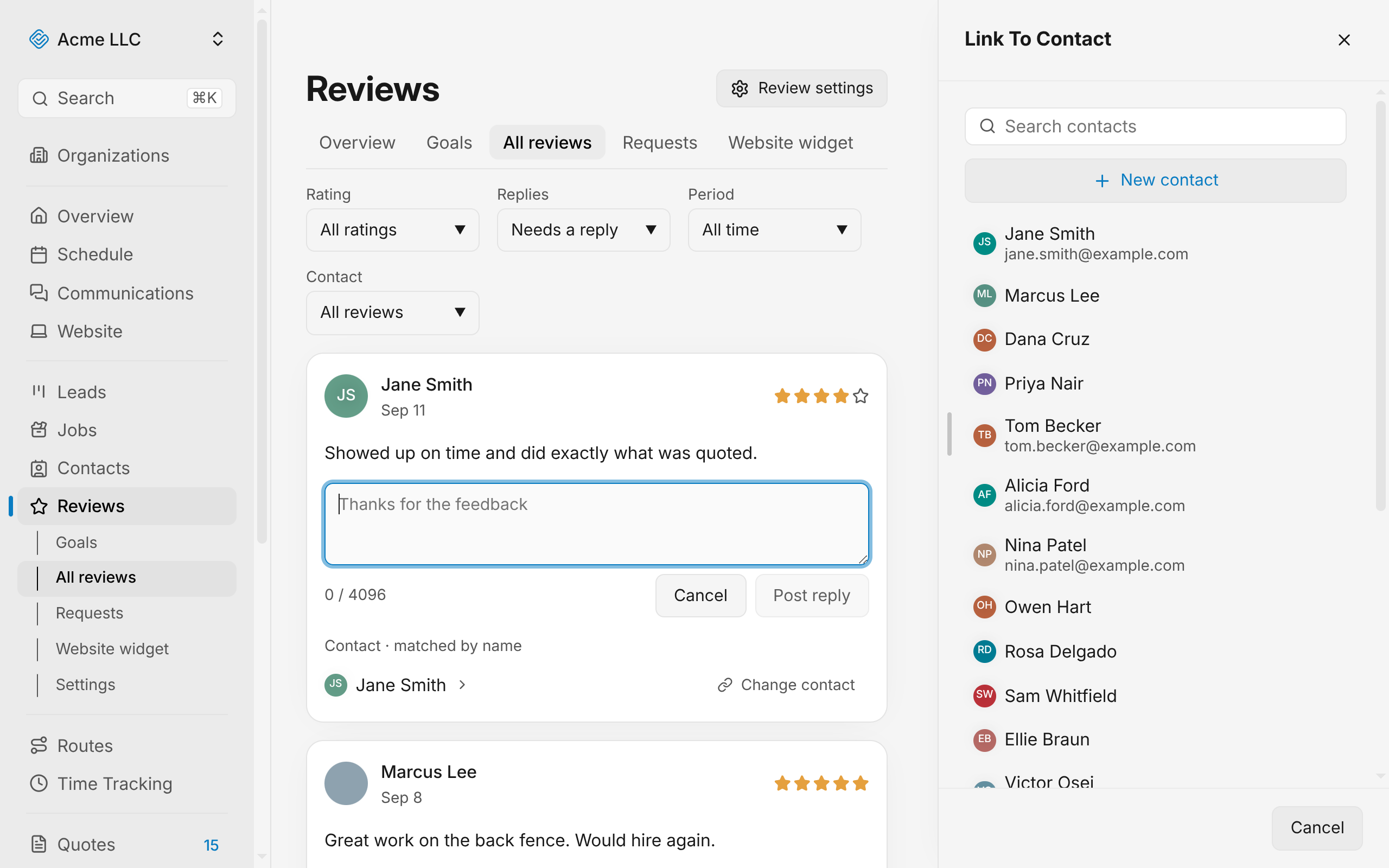Open the Time Tracking clock icon

pyautogui.click(x=39, y=783)
